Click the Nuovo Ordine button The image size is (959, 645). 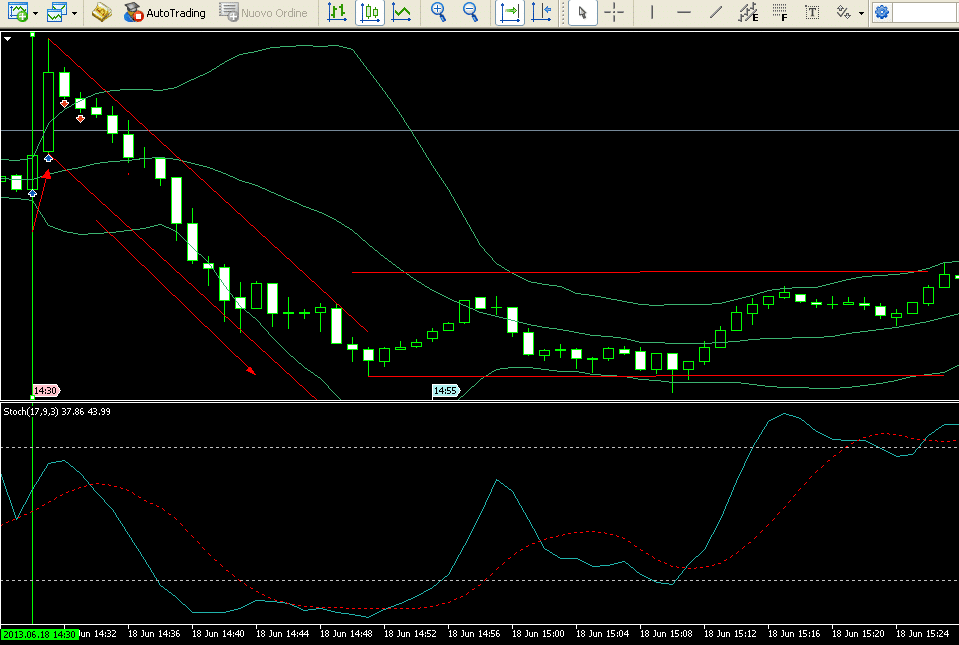[x=264, y=12]
